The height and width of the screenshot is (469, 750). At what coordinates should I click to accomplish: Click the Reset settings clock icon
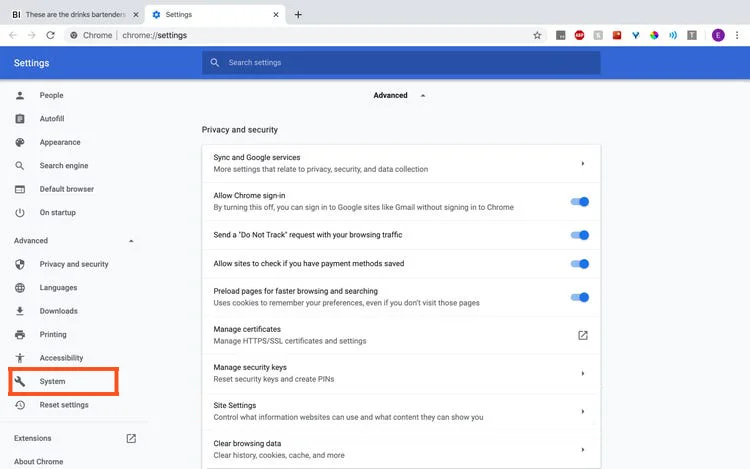[x=20, y=404]
